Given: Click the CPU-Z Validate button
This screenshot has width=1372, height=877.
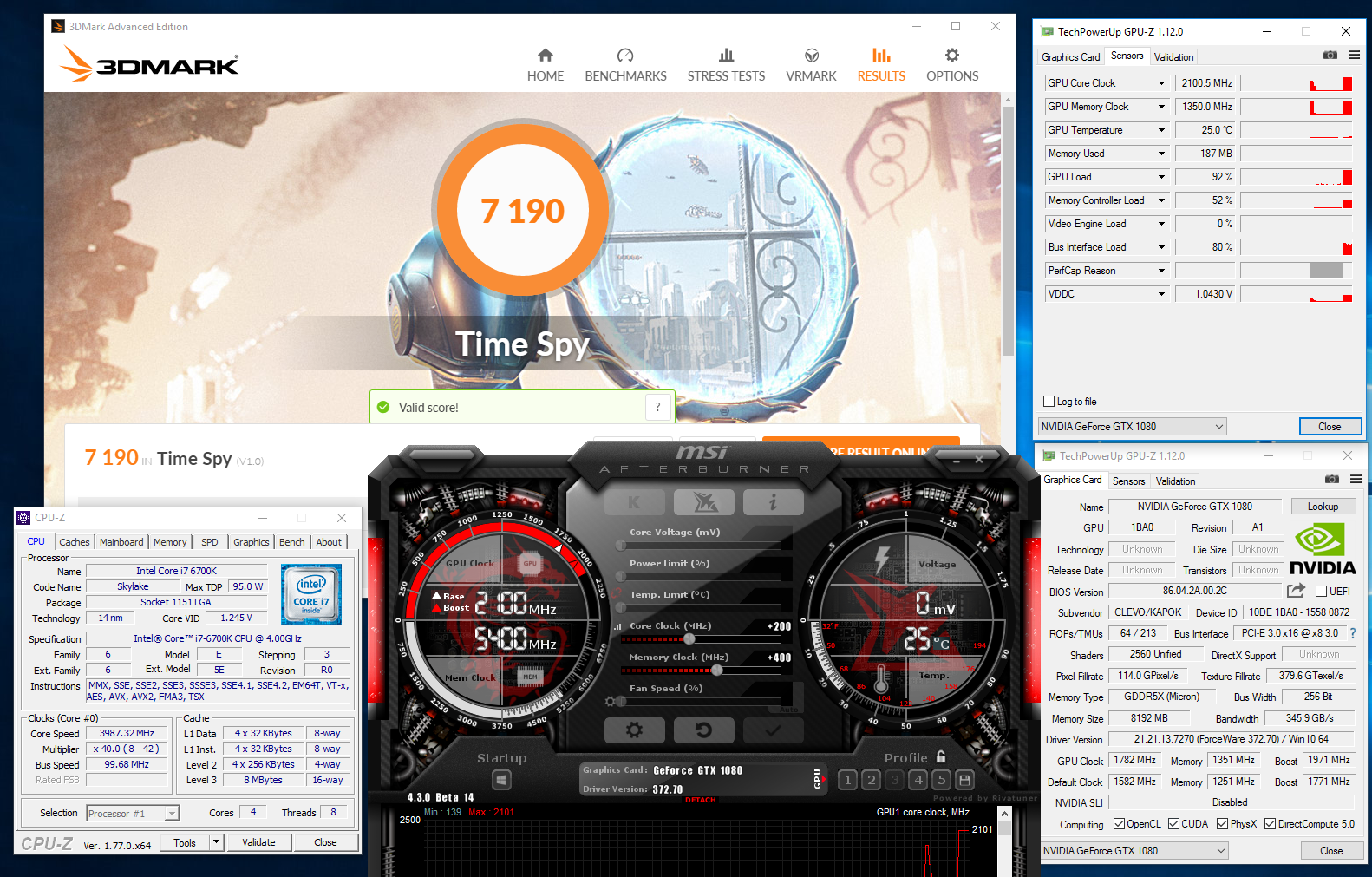Looking at the screenshot, I should pyautogui.click(x=258, y=842).
